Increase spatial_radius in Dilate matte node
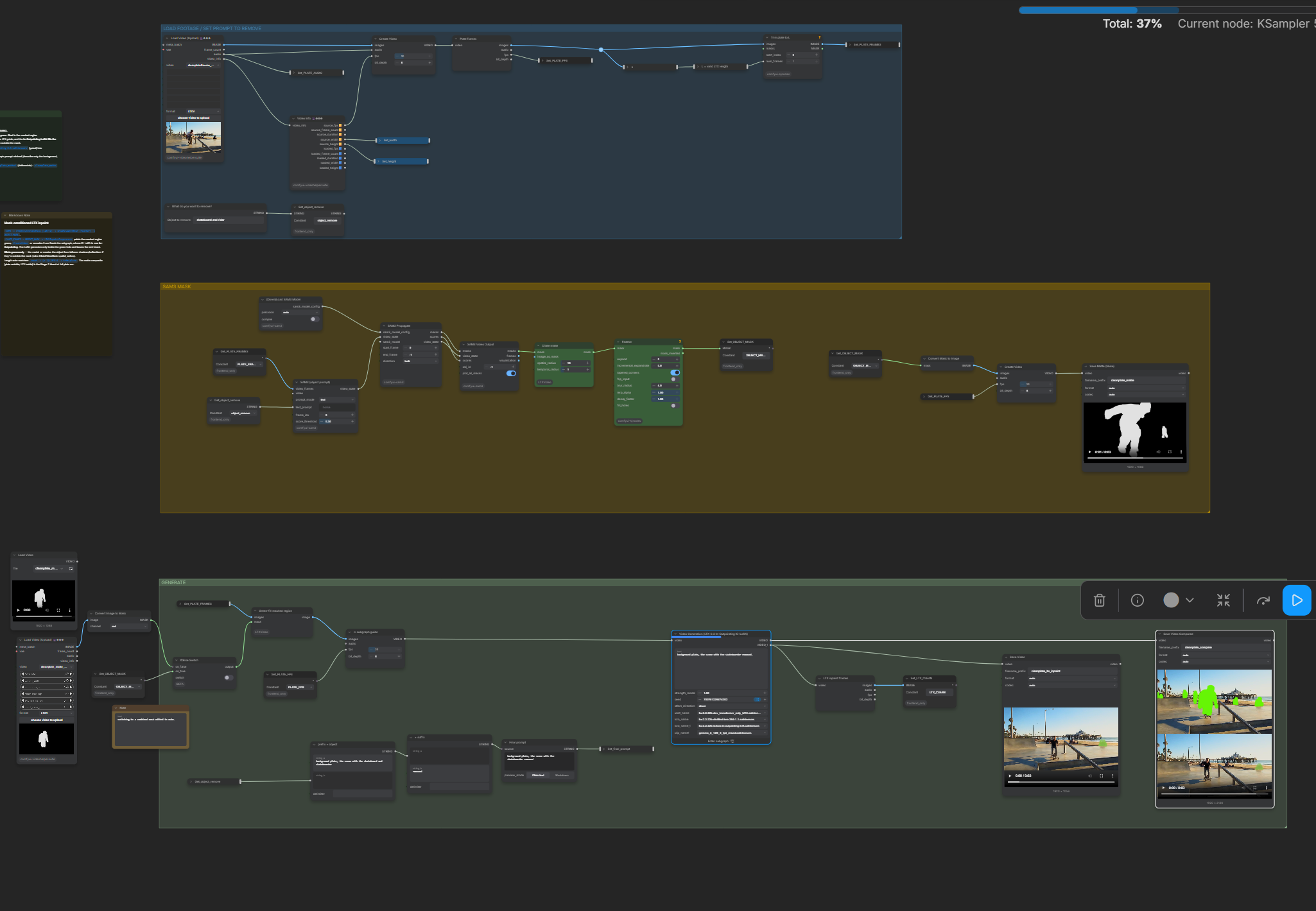Image resolution: width=1316 pixels, height=911 pixels. 587,363
